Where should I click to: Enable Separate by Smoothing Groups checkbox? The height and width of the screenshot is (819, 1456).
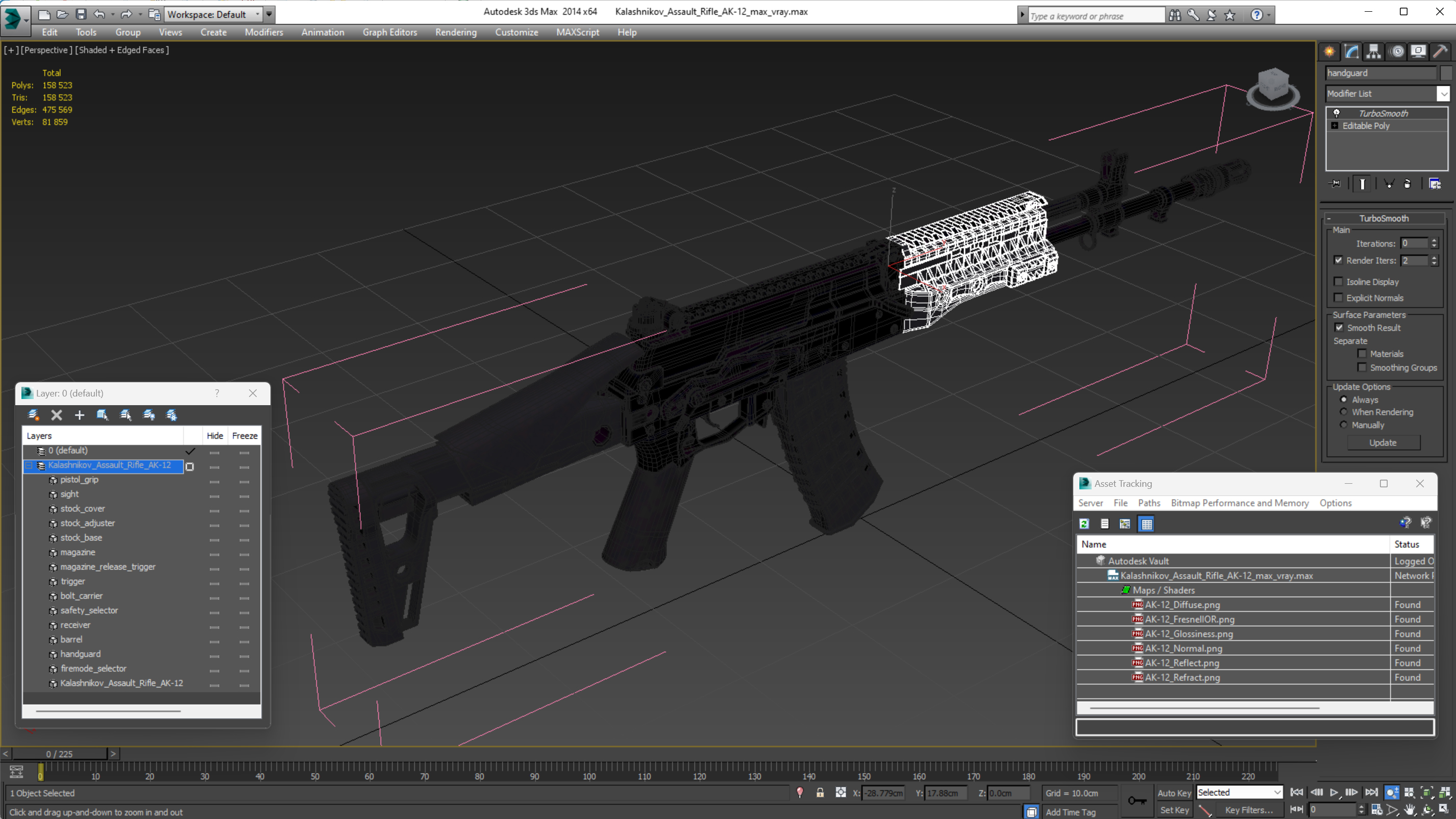coord(1362,367)
